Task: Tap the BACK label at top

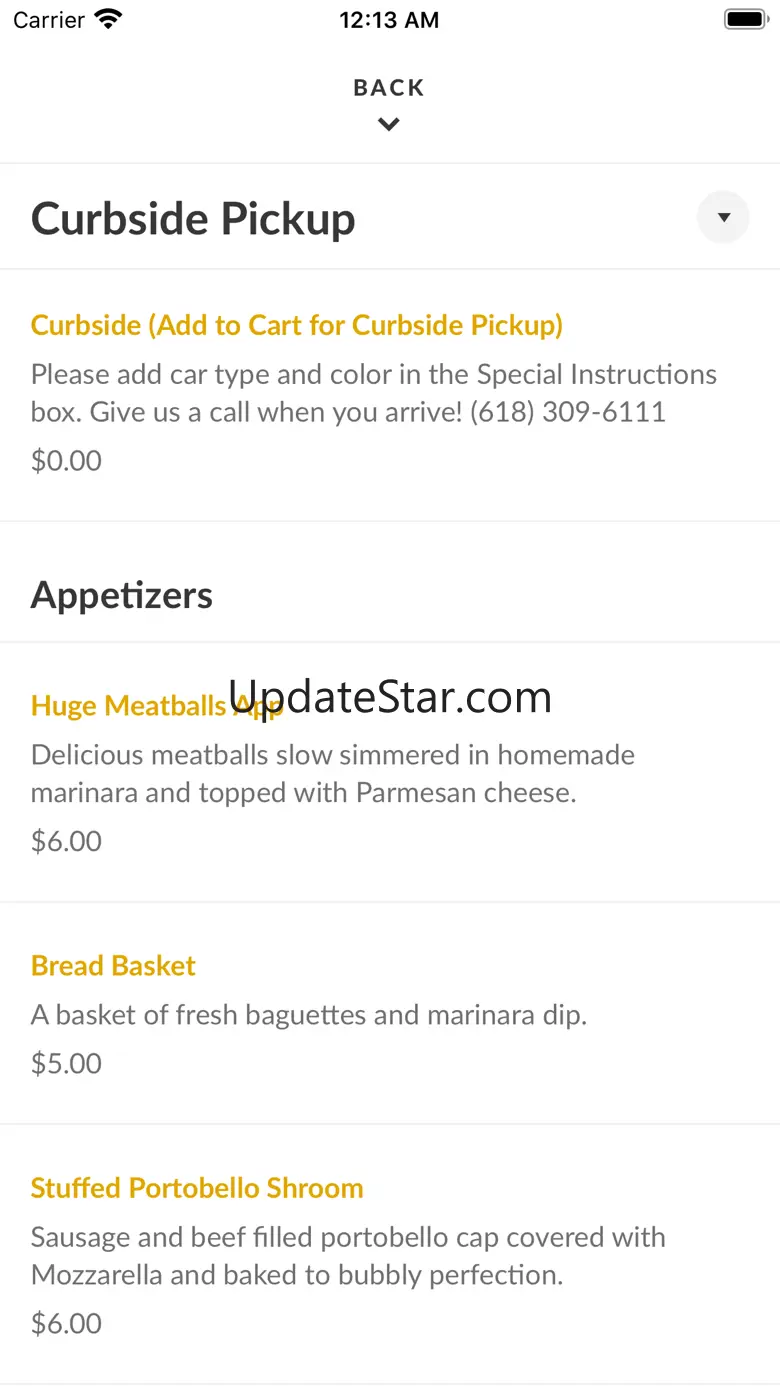Action: (x=389, y=88)
